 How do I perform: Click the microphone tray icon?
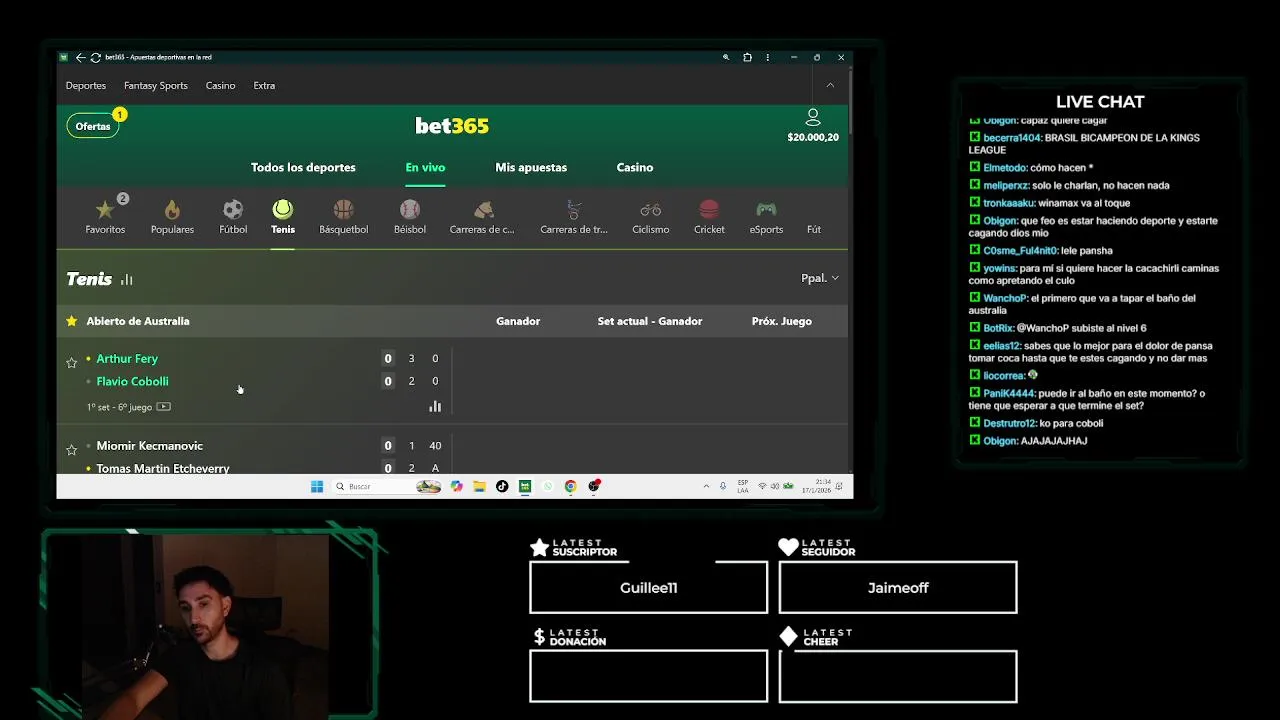[723, 486]
